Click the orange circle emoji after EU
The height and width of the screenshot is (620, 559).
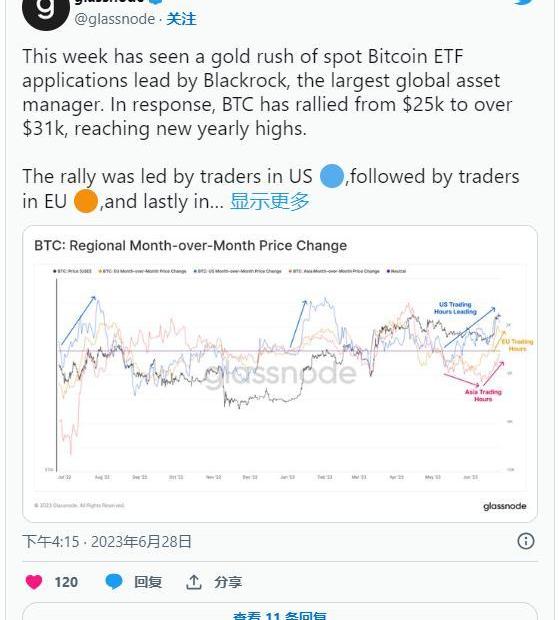click(86, 201)
